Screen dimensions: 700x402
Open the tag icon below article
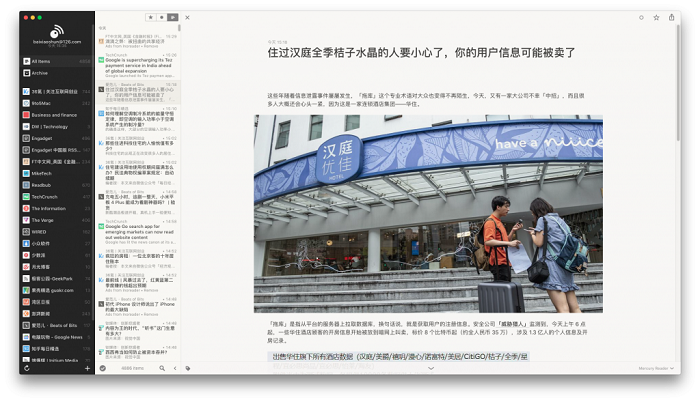click(188, 368)
